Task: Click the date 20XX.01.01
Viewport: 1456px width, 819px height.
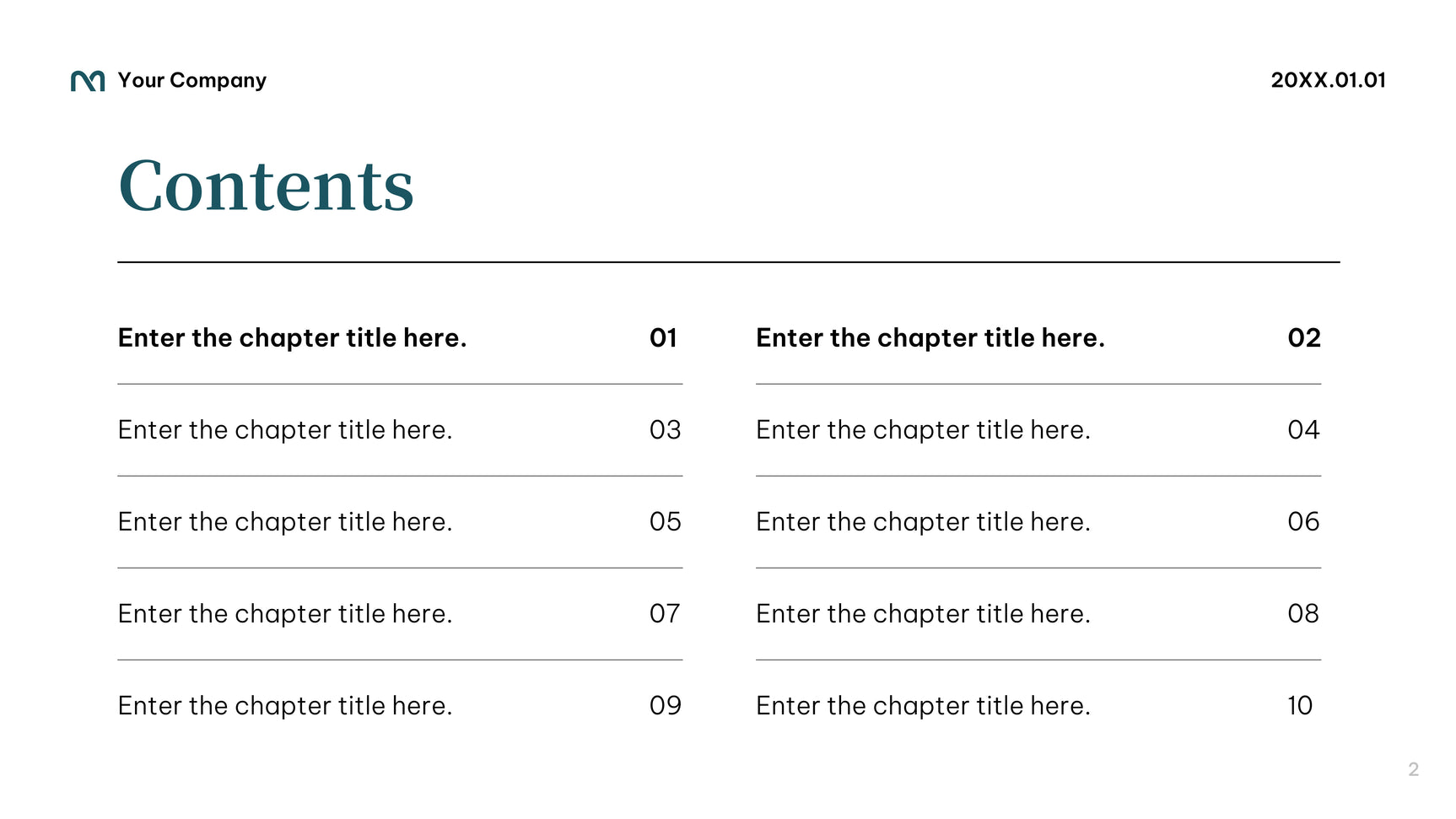Action: point(1328,80)
